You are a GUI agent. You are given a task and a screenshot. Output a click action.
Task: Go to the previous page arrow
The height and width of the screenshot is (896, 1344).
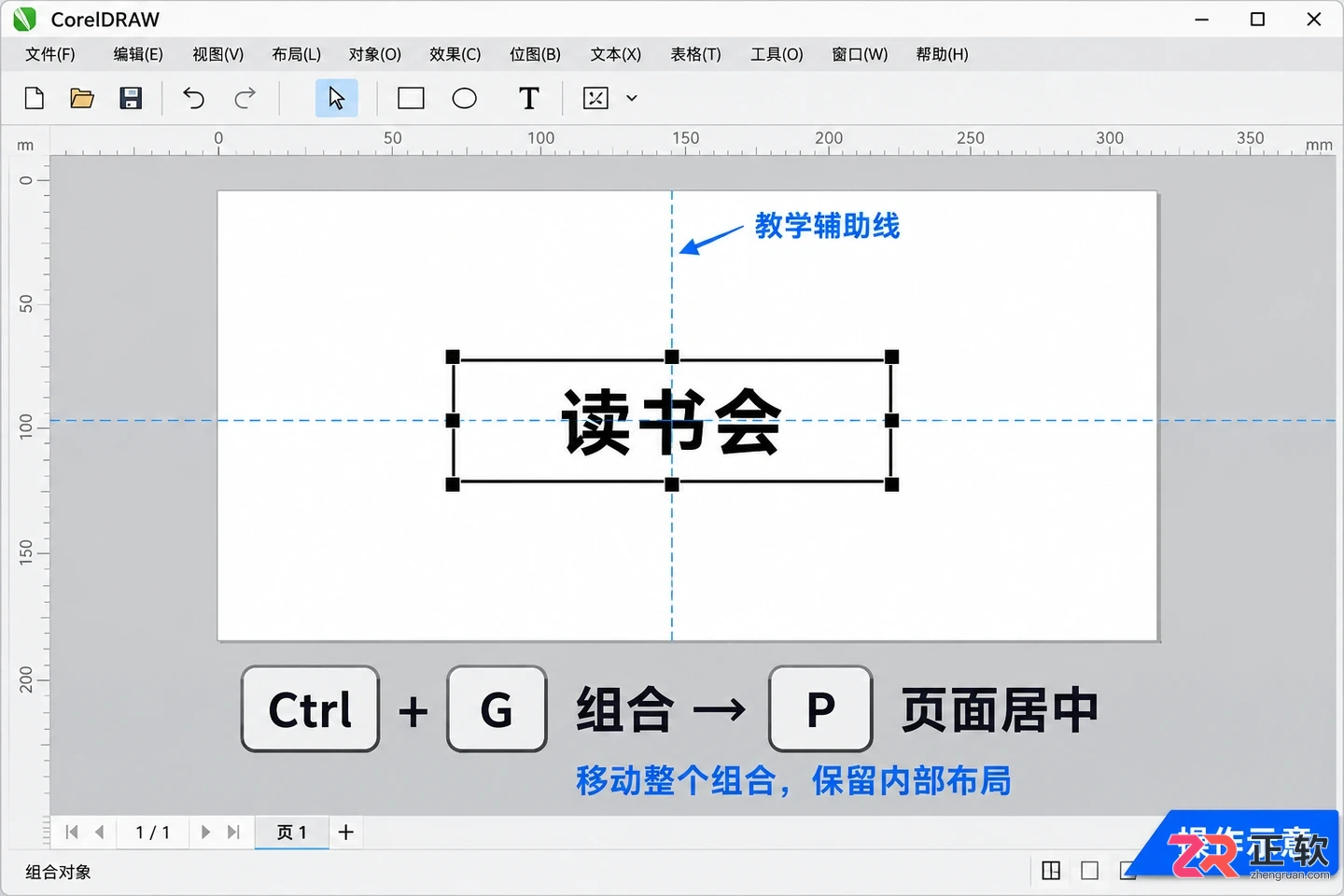click(99, 832)
